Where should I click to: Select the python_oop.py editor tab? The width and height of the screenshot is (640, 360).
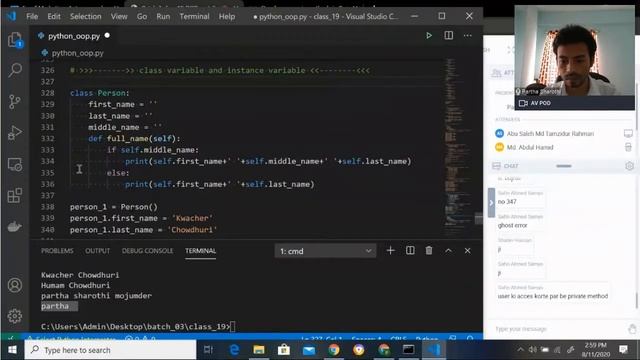tap(73, 36)
